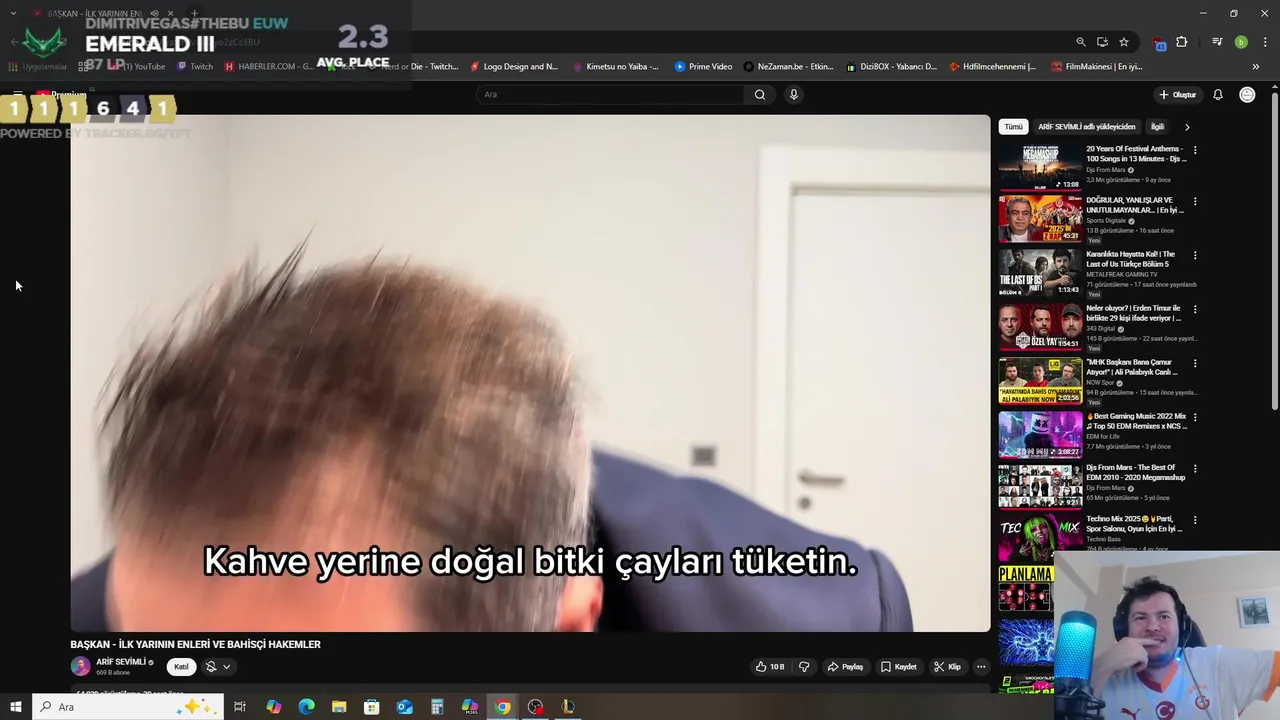Image resolution: width=1280 pixels, height=720 pixels.
Task: Show hidden bookmarks with the chevron
Action: pos(1255,67)
